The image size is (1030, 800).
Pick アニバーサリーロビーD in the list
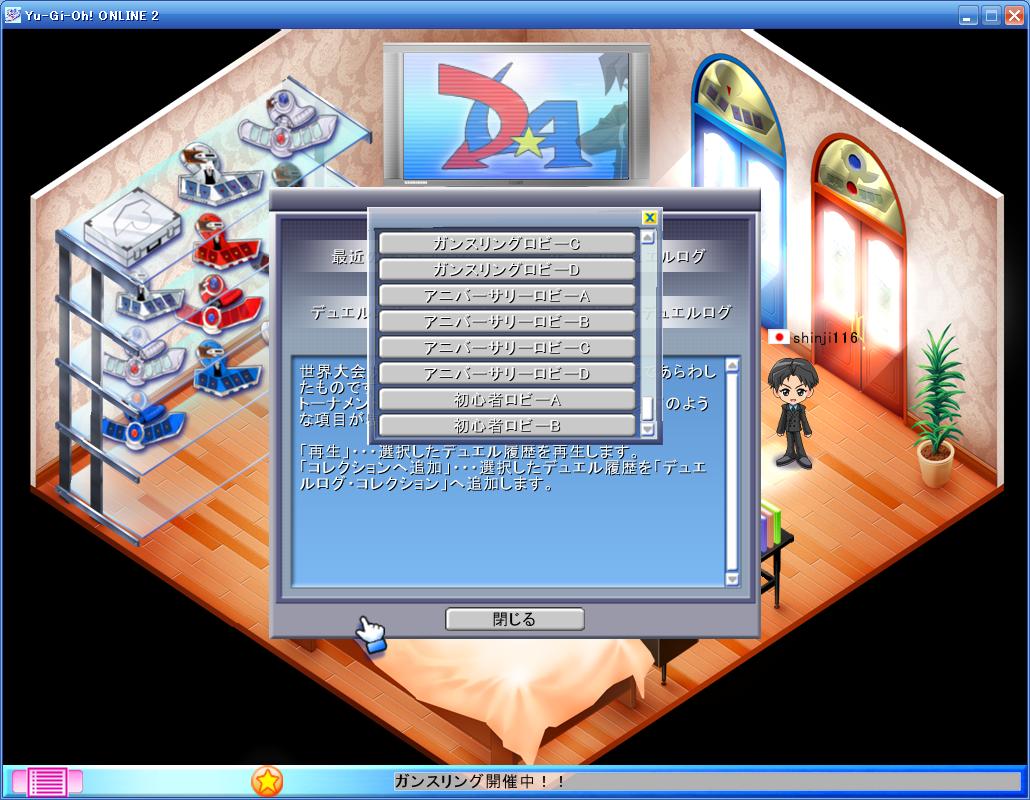pyautogui.click(x=507, y=374)
